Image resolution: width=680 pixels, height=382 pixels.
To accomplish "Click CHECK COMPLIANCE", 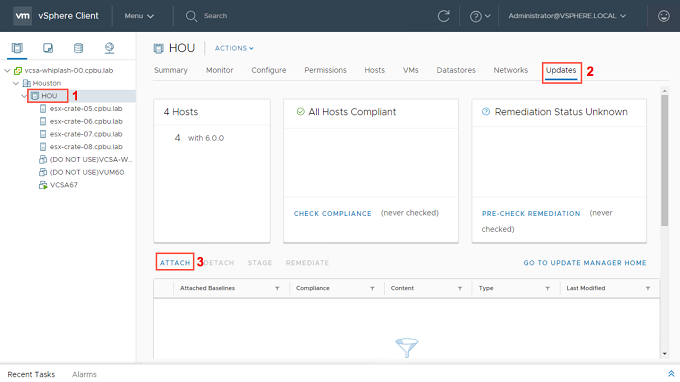I will pyautogui.click(x=333, y=213).
